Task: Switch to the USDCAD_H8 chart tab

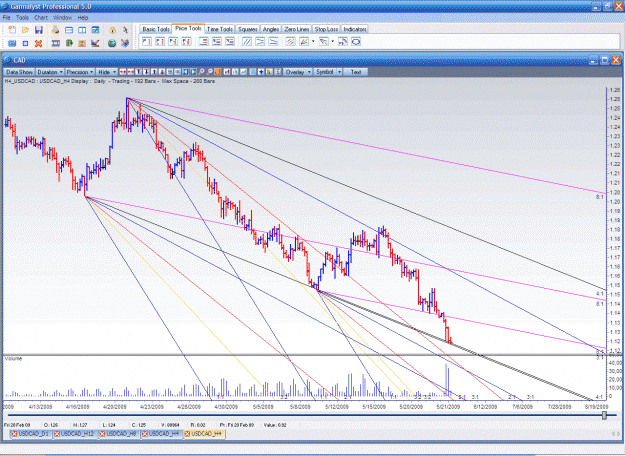Action: tap(118, 434)
